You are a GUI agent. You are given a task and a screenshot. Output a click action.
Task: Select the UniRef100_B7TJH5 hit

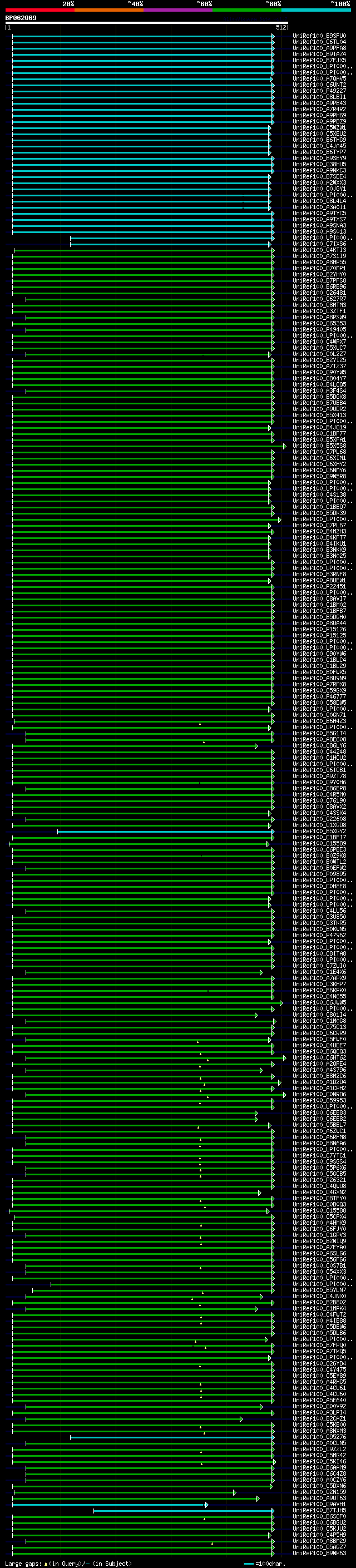click(x=319, y=1511)
